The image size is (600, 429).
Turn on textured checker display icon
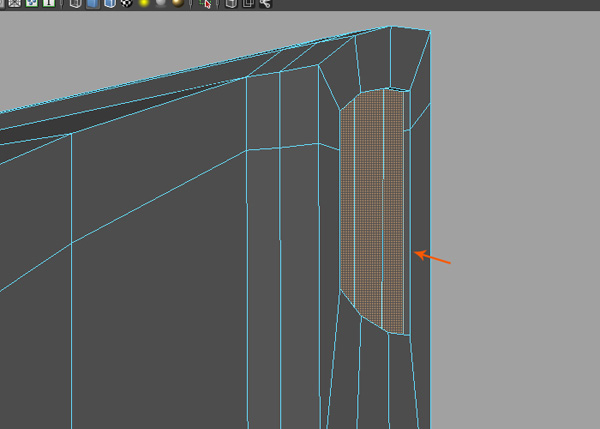(x=125, y=4)
